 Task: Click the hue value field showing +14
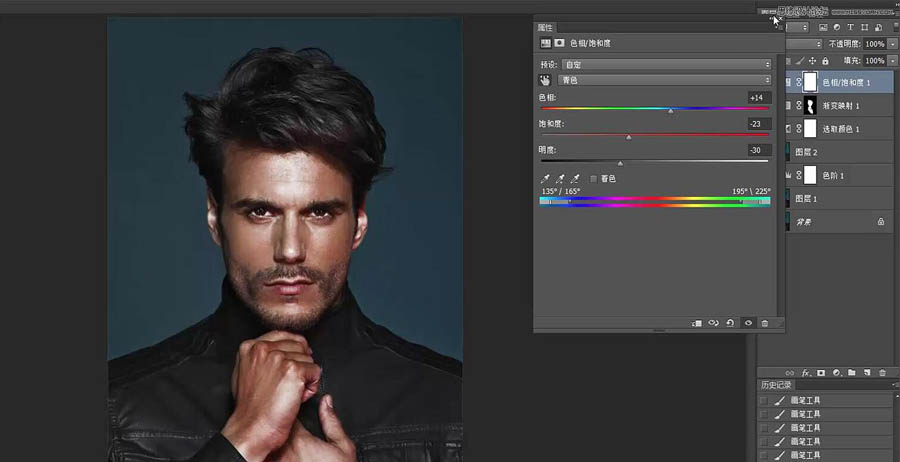tap(760, 98)
